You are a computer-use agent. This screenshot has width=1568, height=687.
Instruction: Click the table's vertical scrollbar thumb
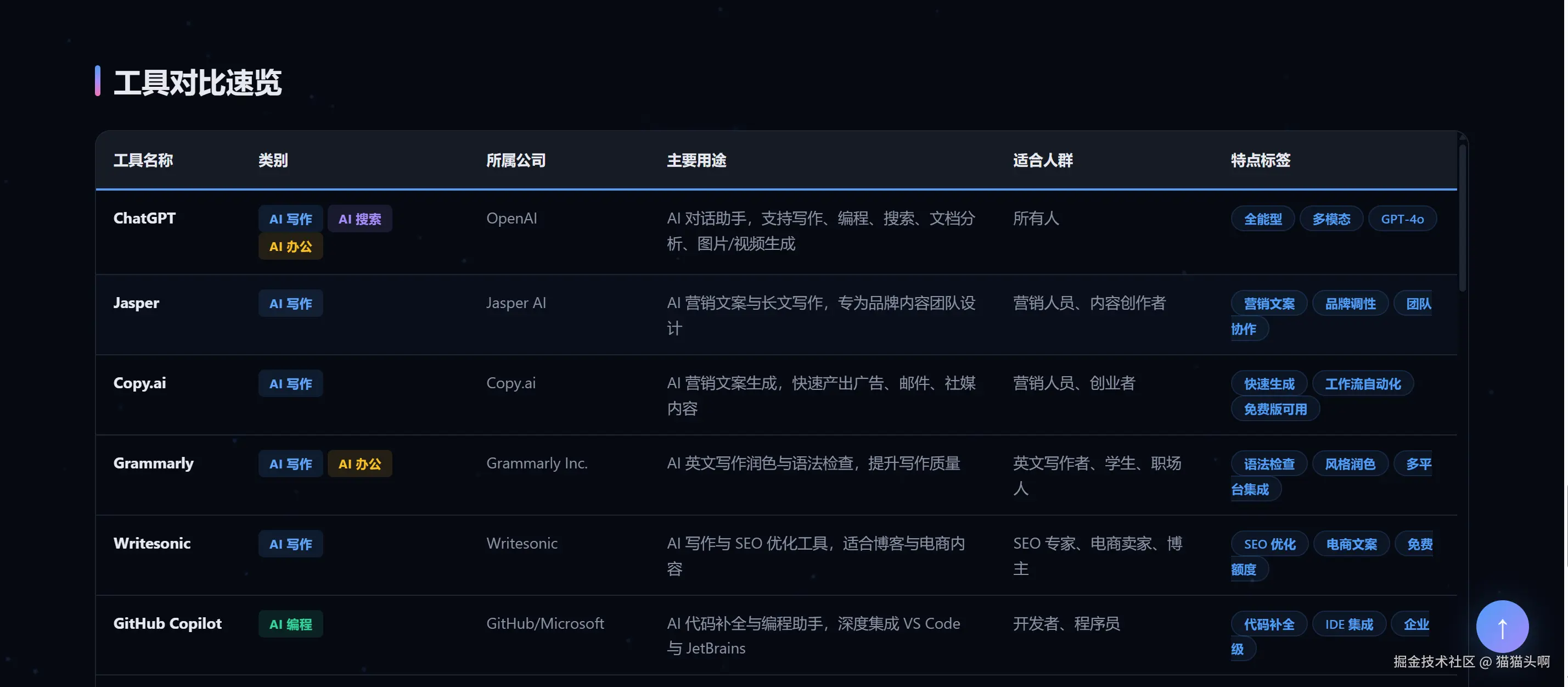click(x=1462, y=217)
